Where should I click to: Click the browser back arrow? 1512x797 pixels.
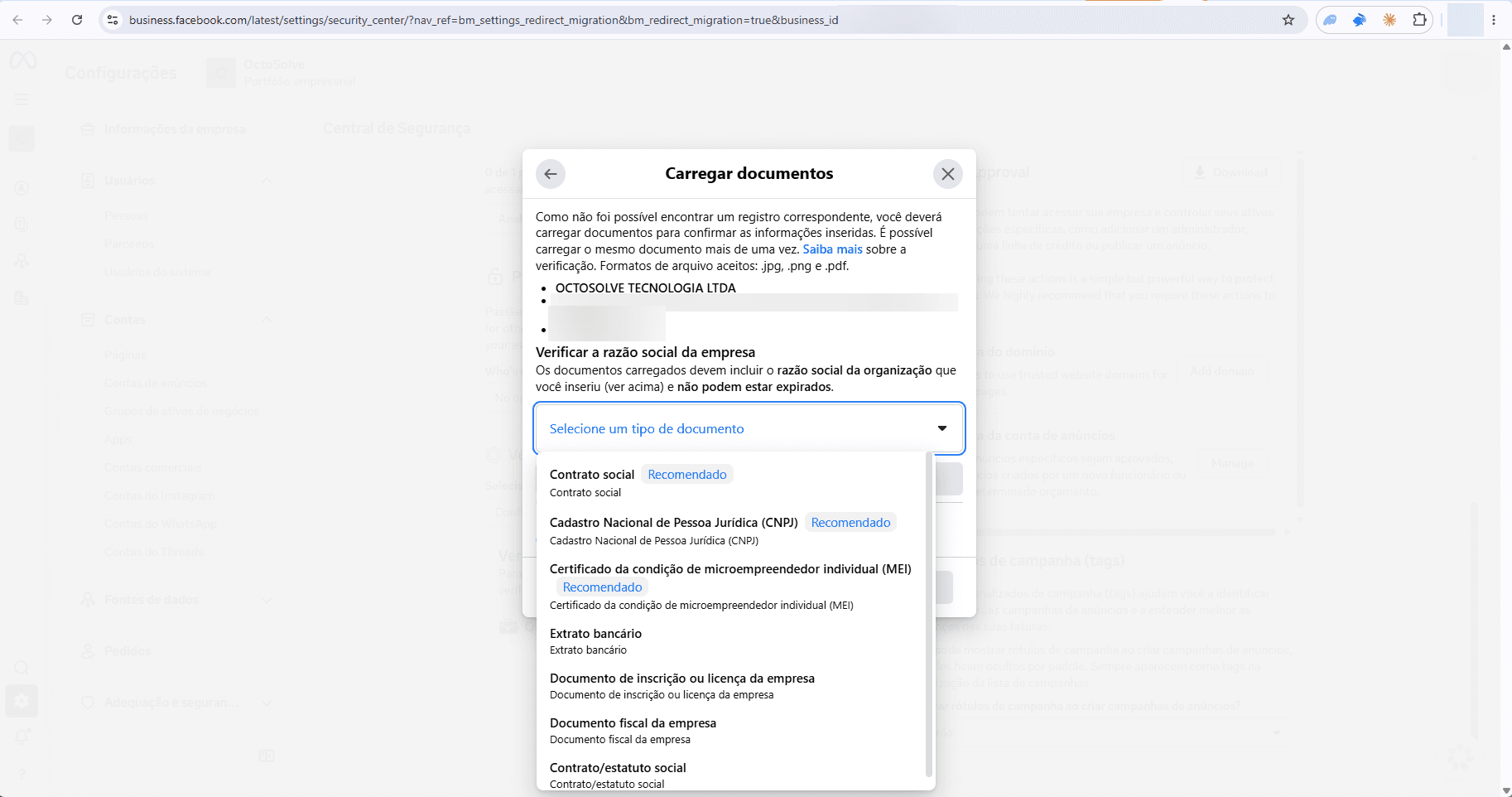coord(17,20)
